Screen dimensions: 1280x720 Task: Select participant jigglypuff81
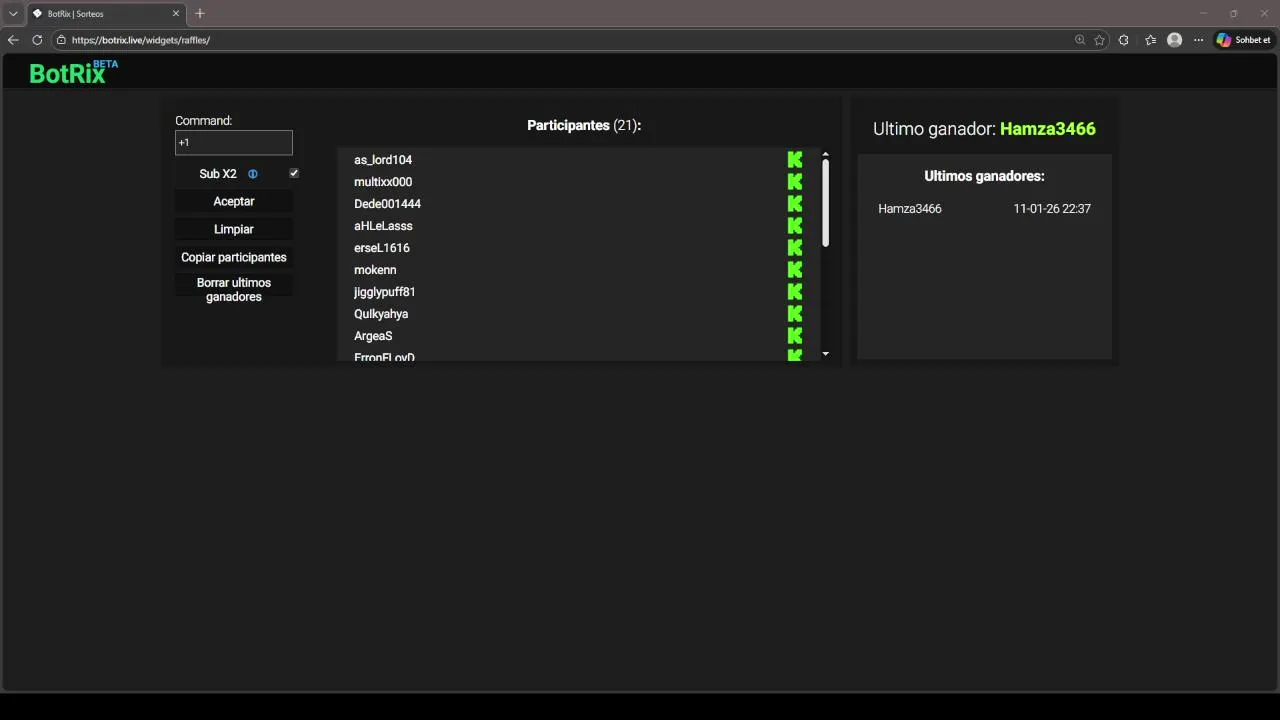coord(385,292)
